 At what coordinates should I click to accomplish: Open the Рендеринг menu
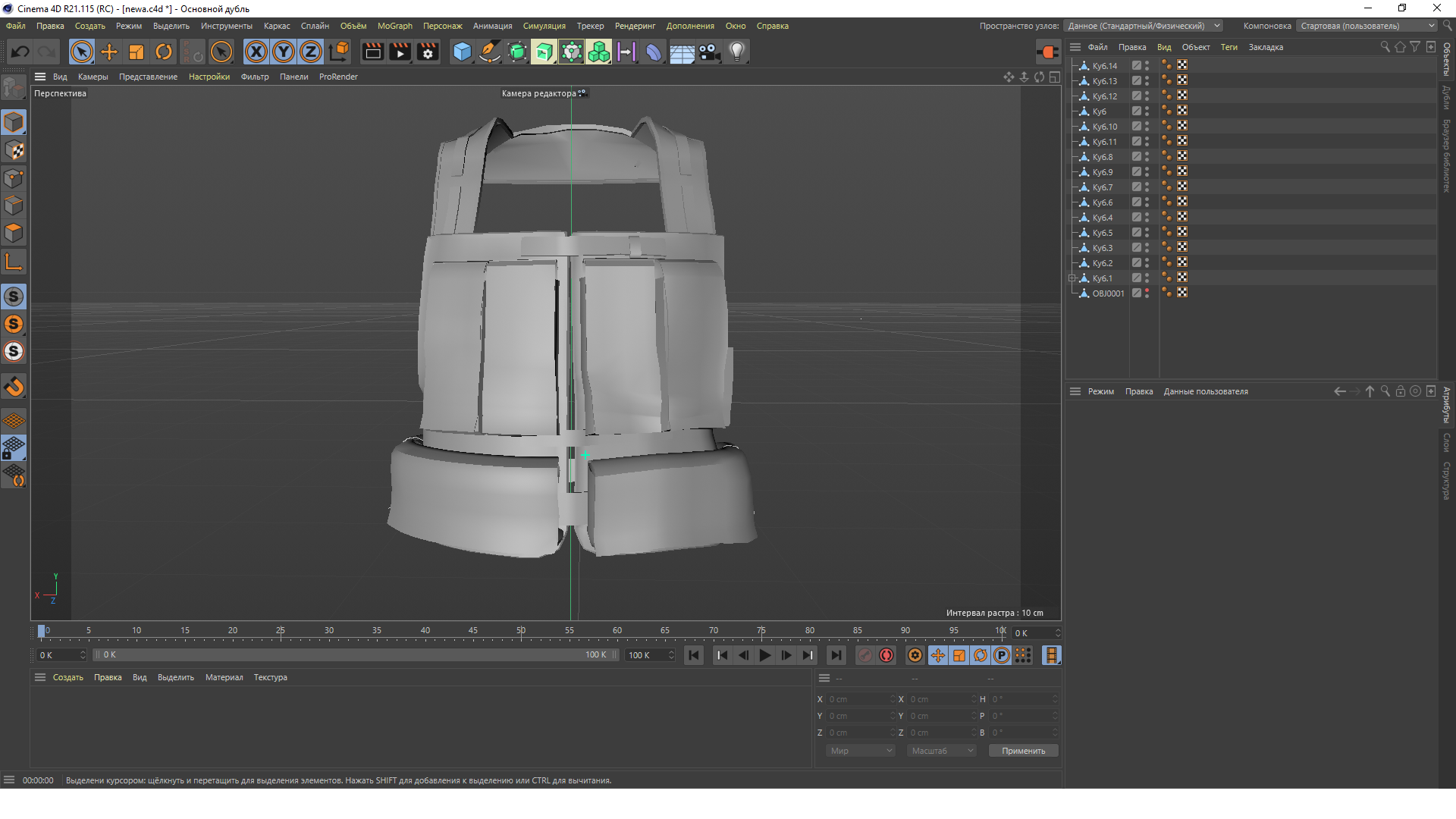(635, 26)
